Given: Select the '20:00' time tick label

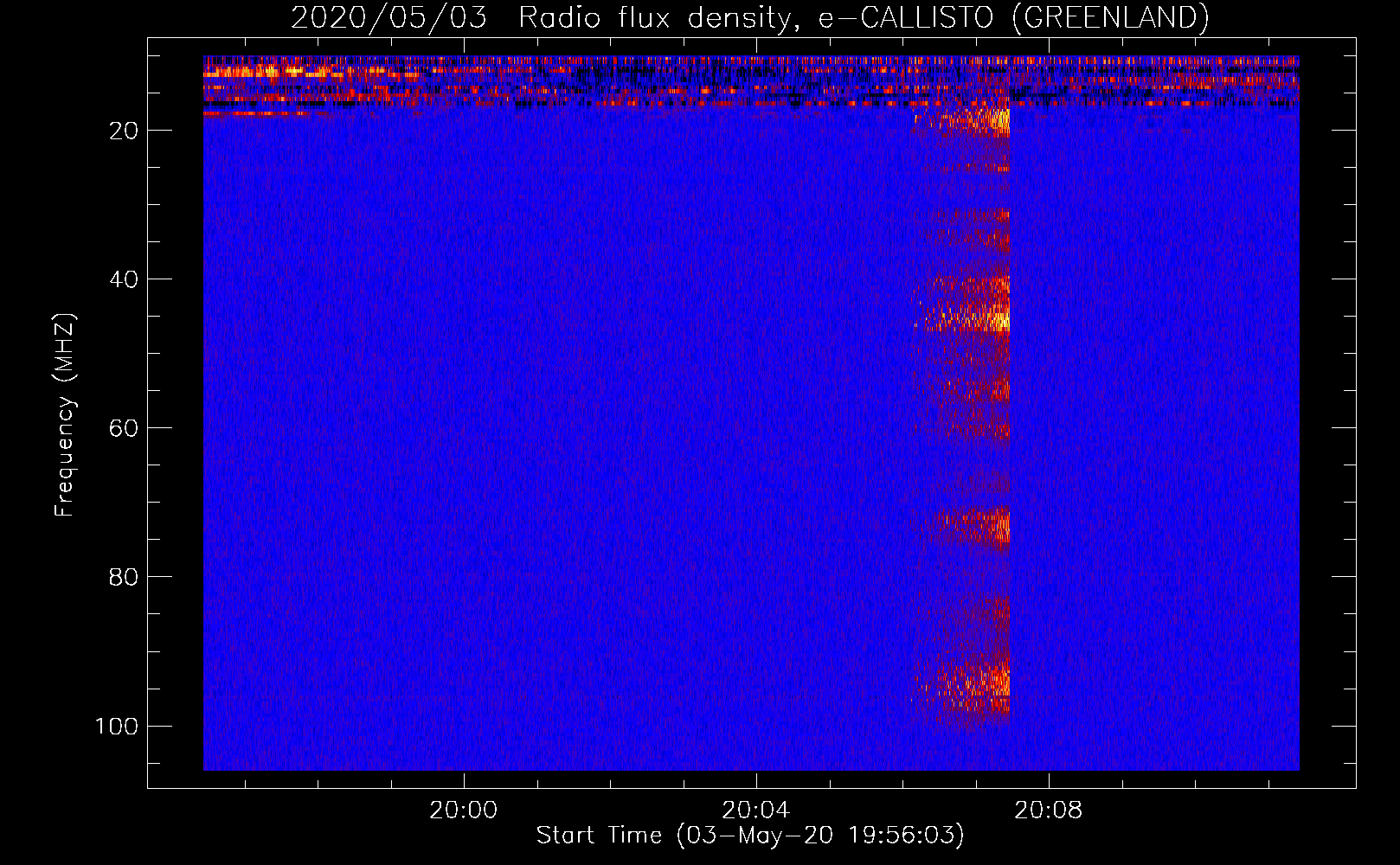Looking at the screenshot, I should pos(464,811).
